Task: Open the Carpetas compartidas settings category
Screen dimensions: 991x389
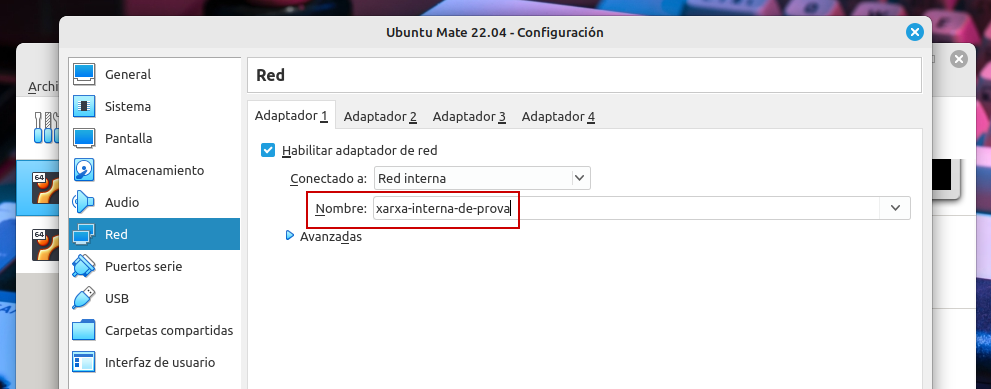Action: (x=154, y=330)
